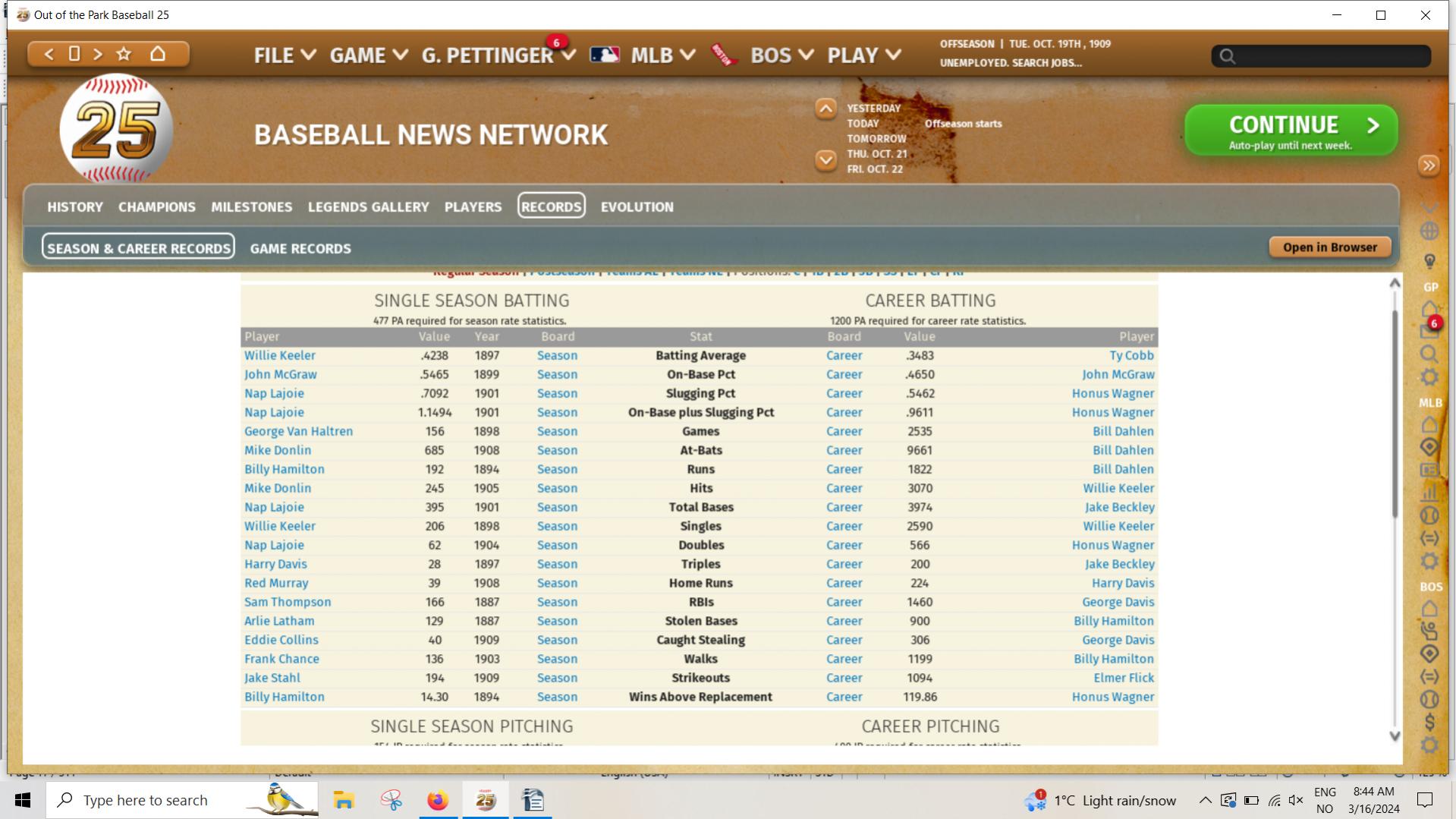Click the star bookmark icon
1456x819 pixels.
(124, 54)
